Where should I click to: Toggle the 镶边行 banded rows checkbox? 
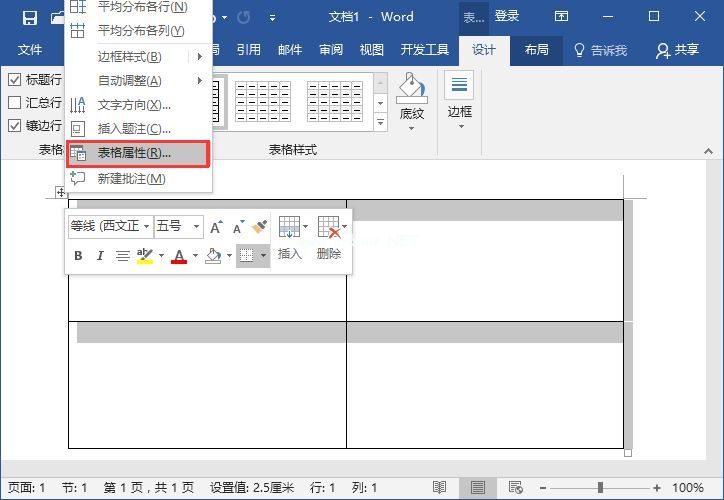[x=15, y=126]
